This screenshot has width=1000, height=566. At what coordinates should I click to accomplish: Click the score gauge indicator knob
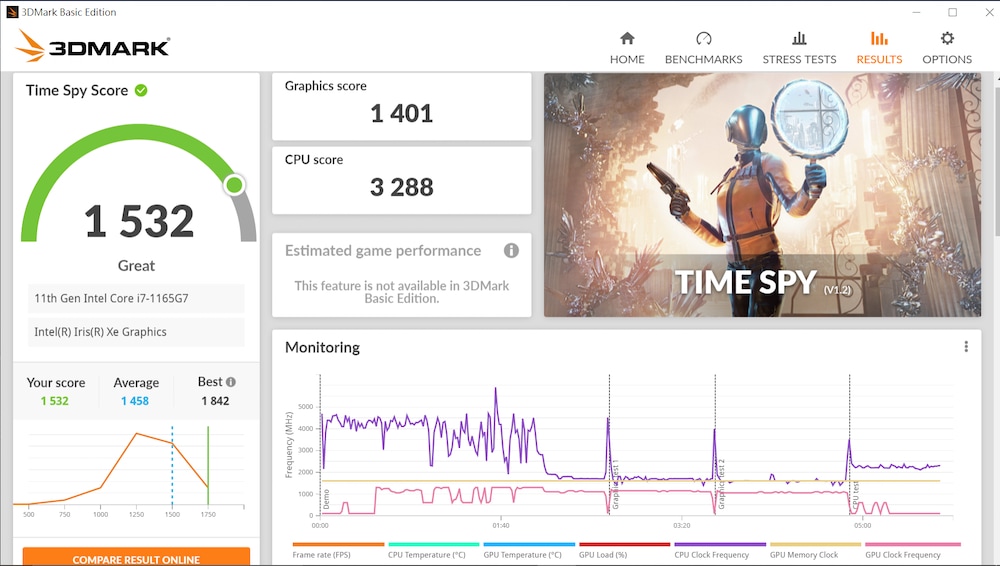coord(234,185)
